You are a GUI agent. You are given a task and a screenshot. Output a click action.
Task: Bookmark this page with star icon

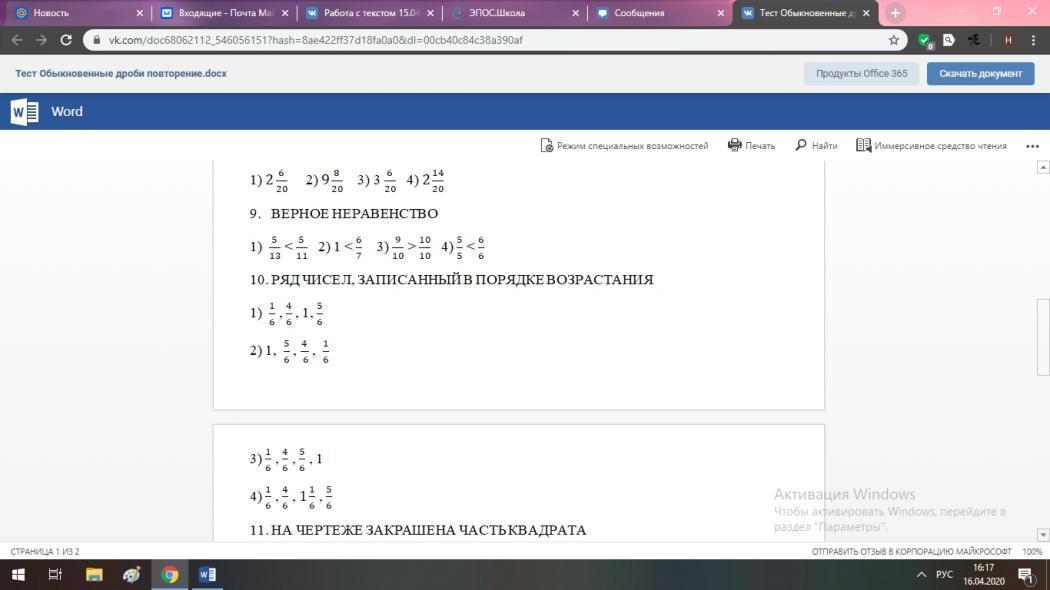click(894, 40)
